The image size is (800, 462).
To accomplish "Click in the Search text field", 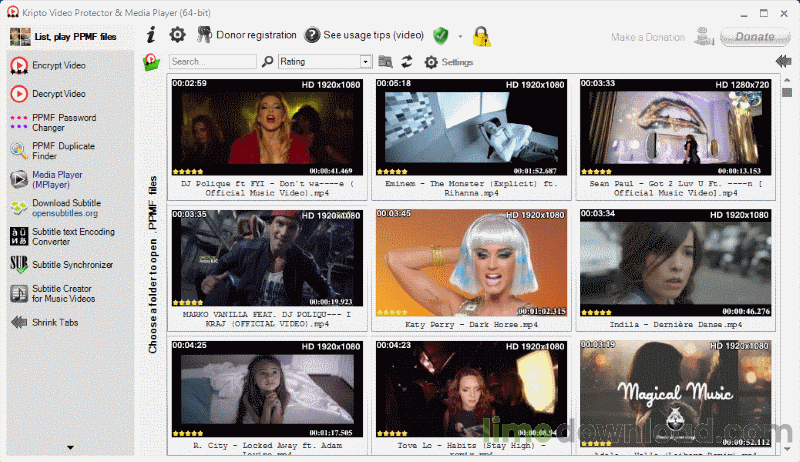I will (x=212, y=62).
